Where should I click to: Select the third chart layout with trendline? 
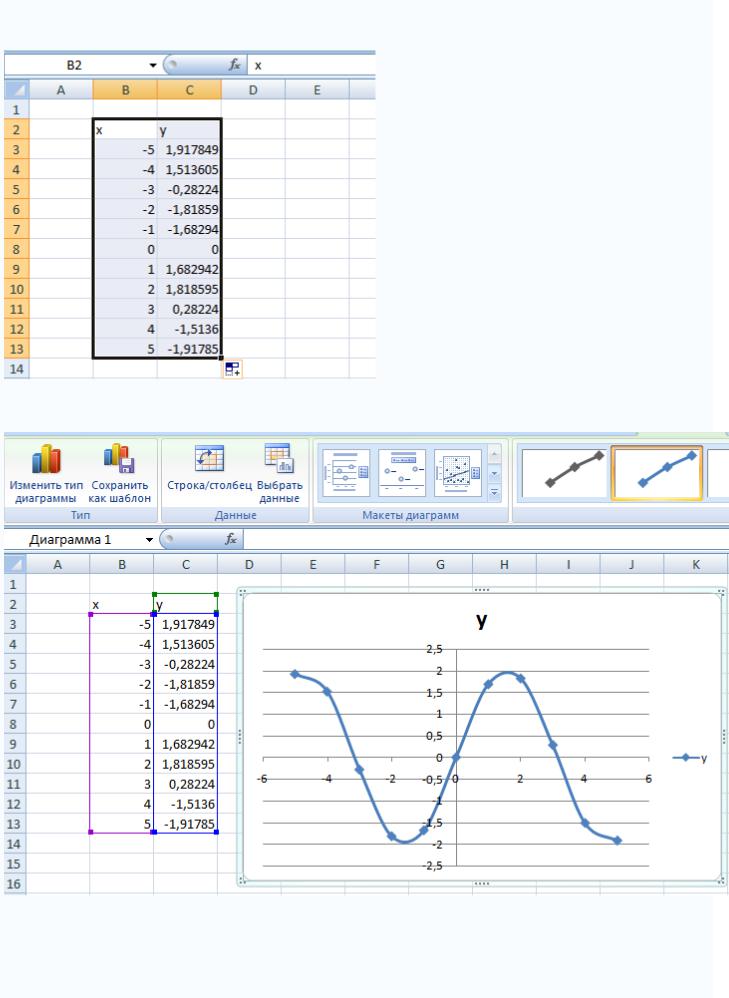tap(458, 473)
